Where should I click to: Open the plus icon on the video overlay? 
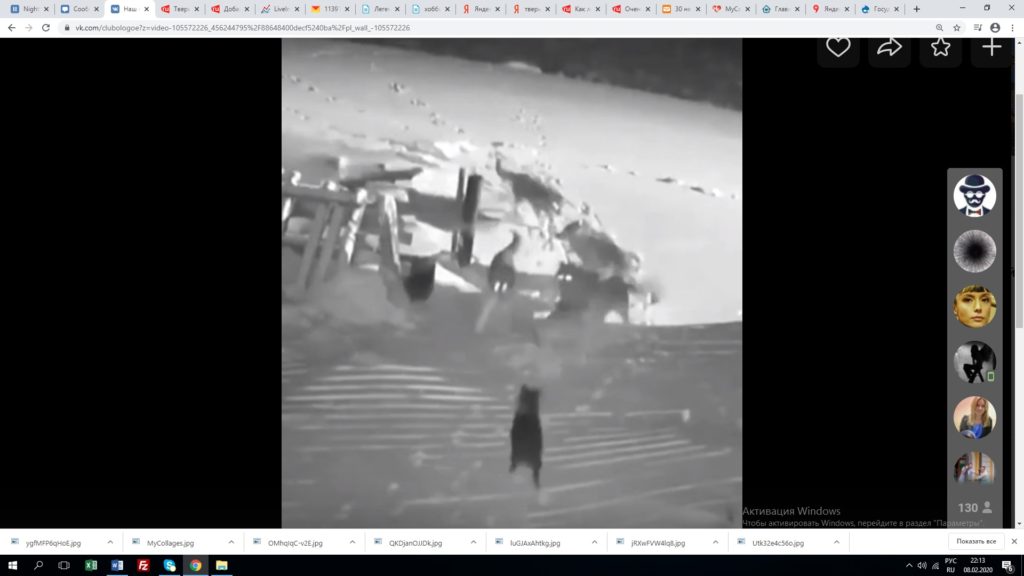pos(991,46)
